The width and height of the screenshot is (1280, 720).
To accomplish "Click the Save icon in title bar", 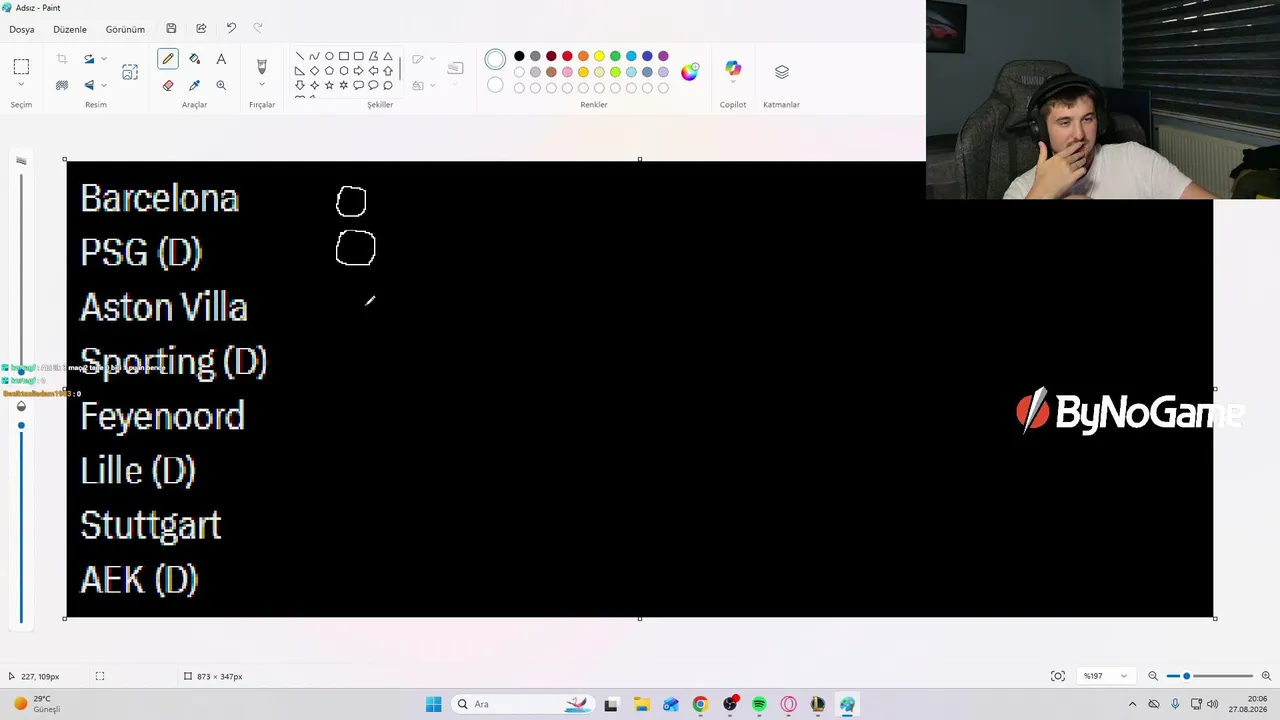I will tap(171, 29).
